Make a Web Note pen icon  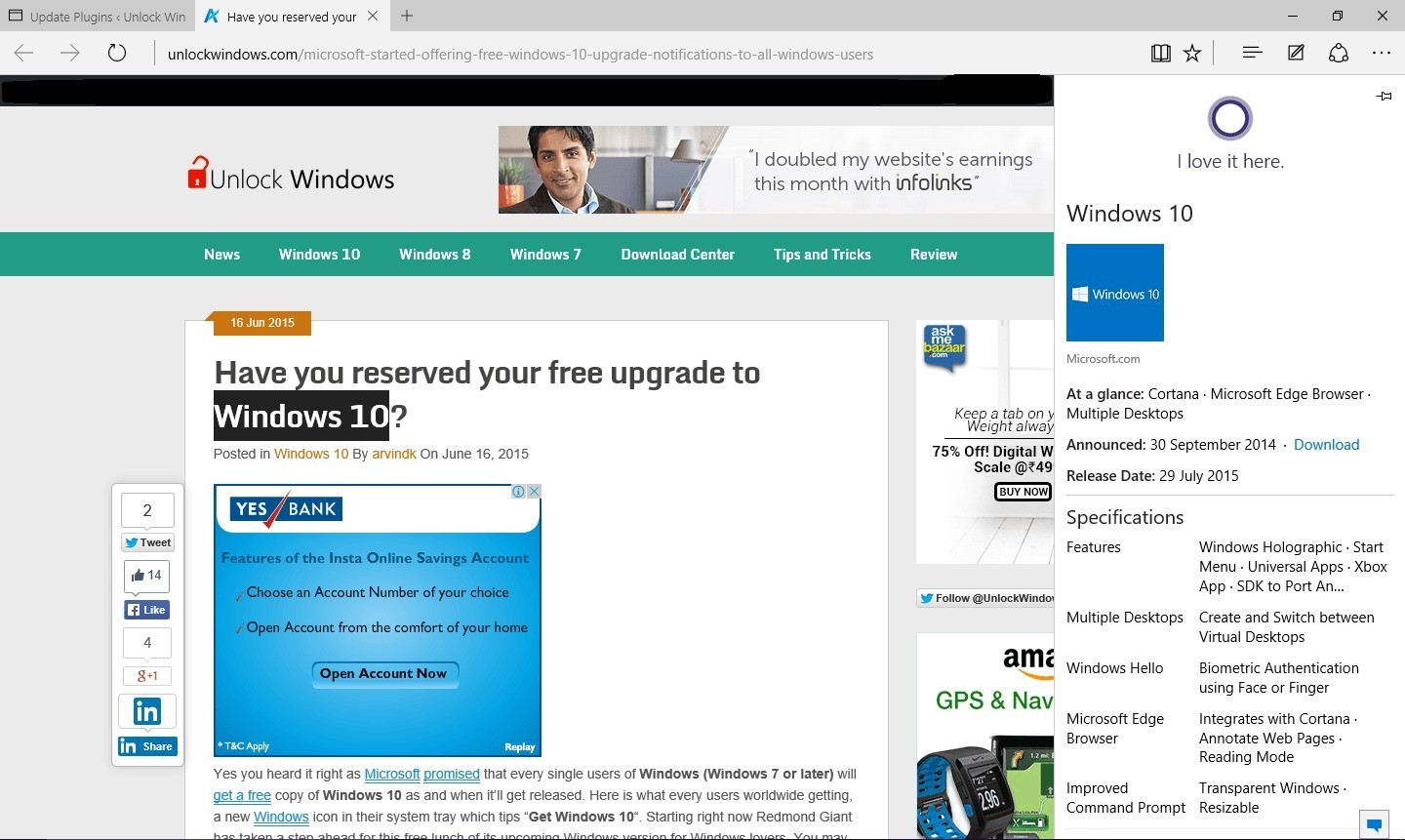pos(1296,54)
